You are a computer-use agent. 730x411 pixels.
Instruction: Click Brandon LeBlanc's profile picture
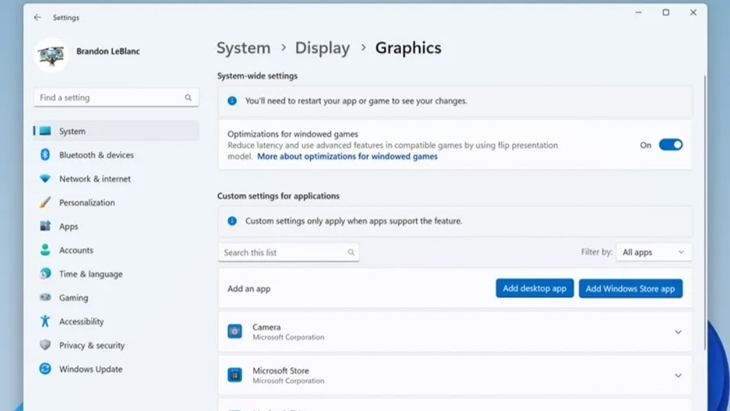[x=51, y=55]
